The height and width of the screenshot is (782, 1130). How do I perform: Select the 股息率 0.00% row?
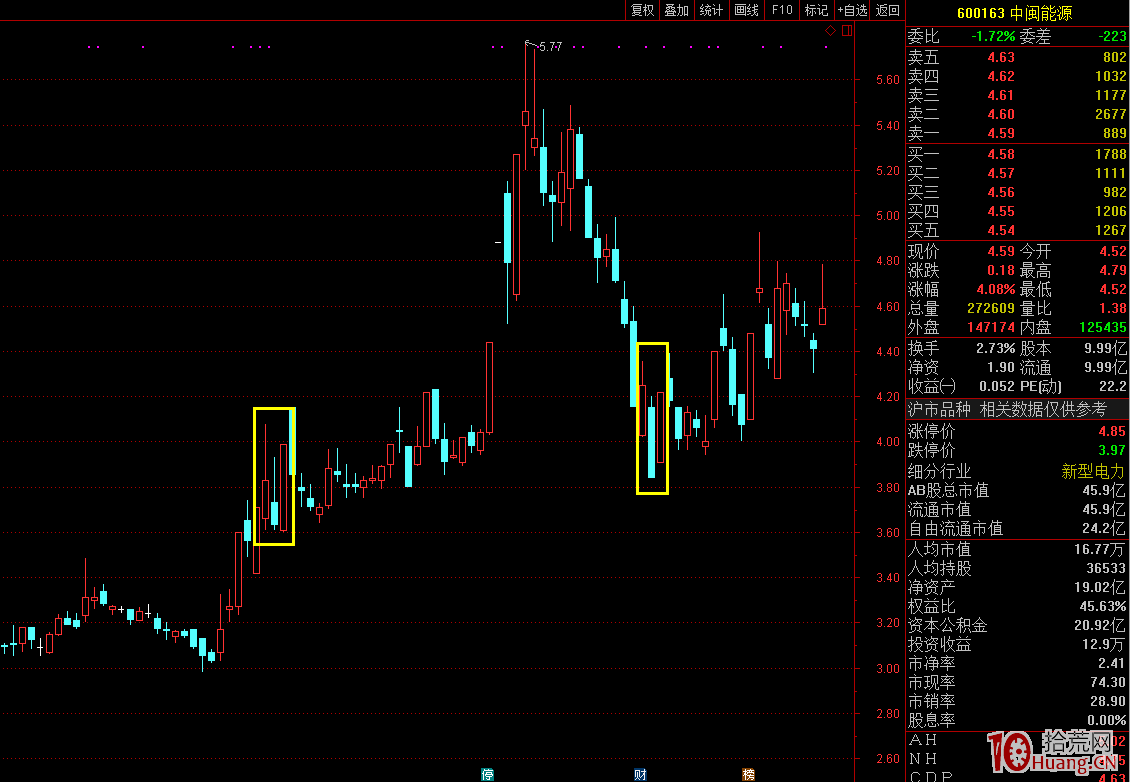pyautogui.click(x=1017, y=720)
